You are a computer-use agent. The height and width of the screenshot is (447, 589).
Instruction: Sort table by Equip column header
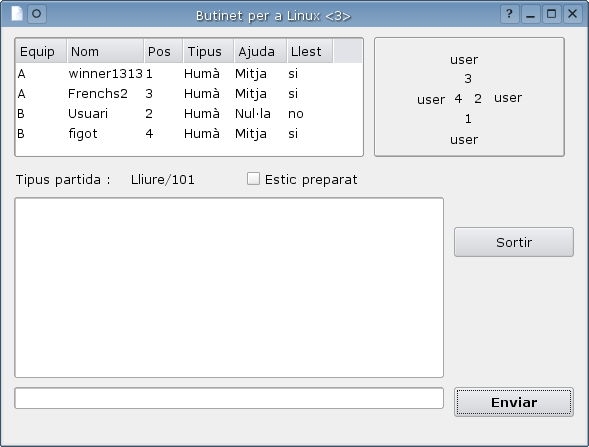click(x=41, y=51)
